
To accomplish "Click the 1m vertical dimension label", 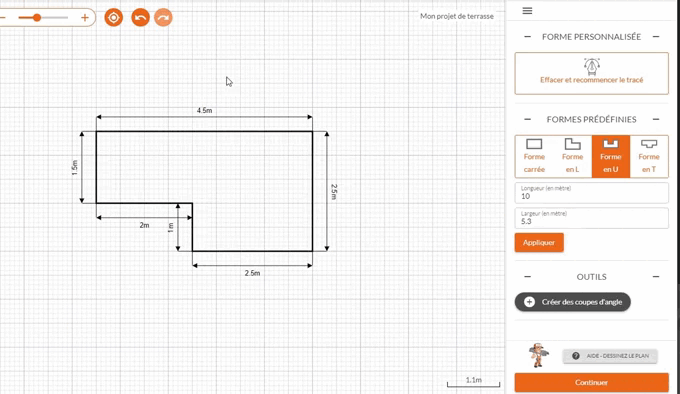I will click(x=171, y=228).
